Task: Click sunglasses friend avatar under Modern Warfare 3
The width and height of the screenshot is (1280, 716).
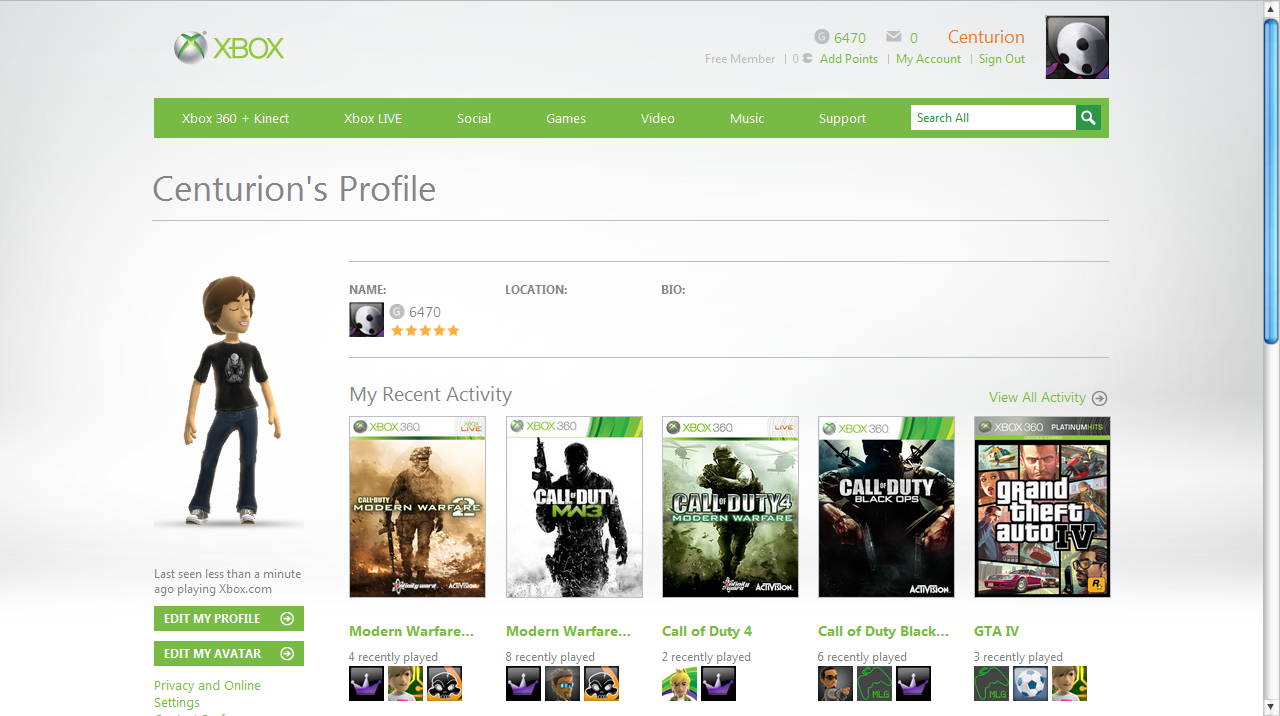Action: [562, 684]
